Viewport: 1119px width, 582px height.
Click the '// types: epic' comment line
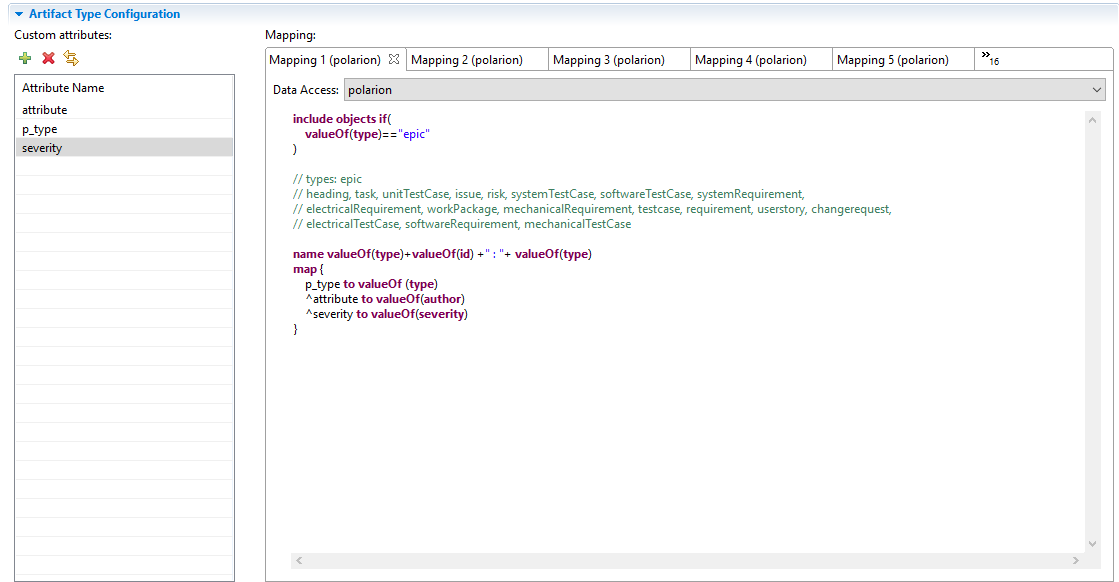pyautogui.click(x=327, y=179)
